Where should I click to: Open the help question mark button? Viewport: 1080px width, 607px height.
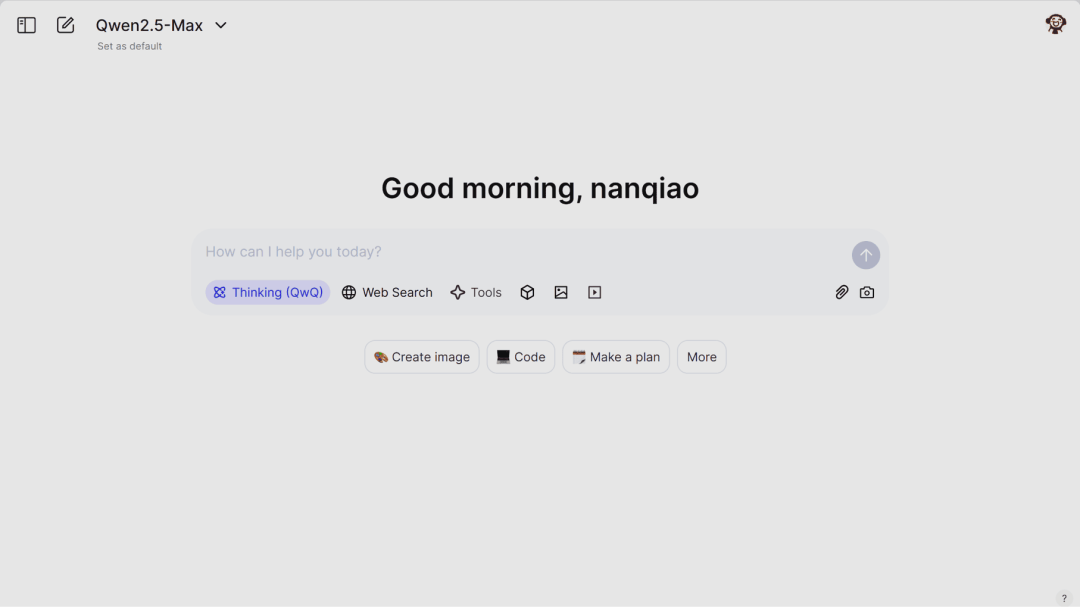click(x=1064, y=598)
